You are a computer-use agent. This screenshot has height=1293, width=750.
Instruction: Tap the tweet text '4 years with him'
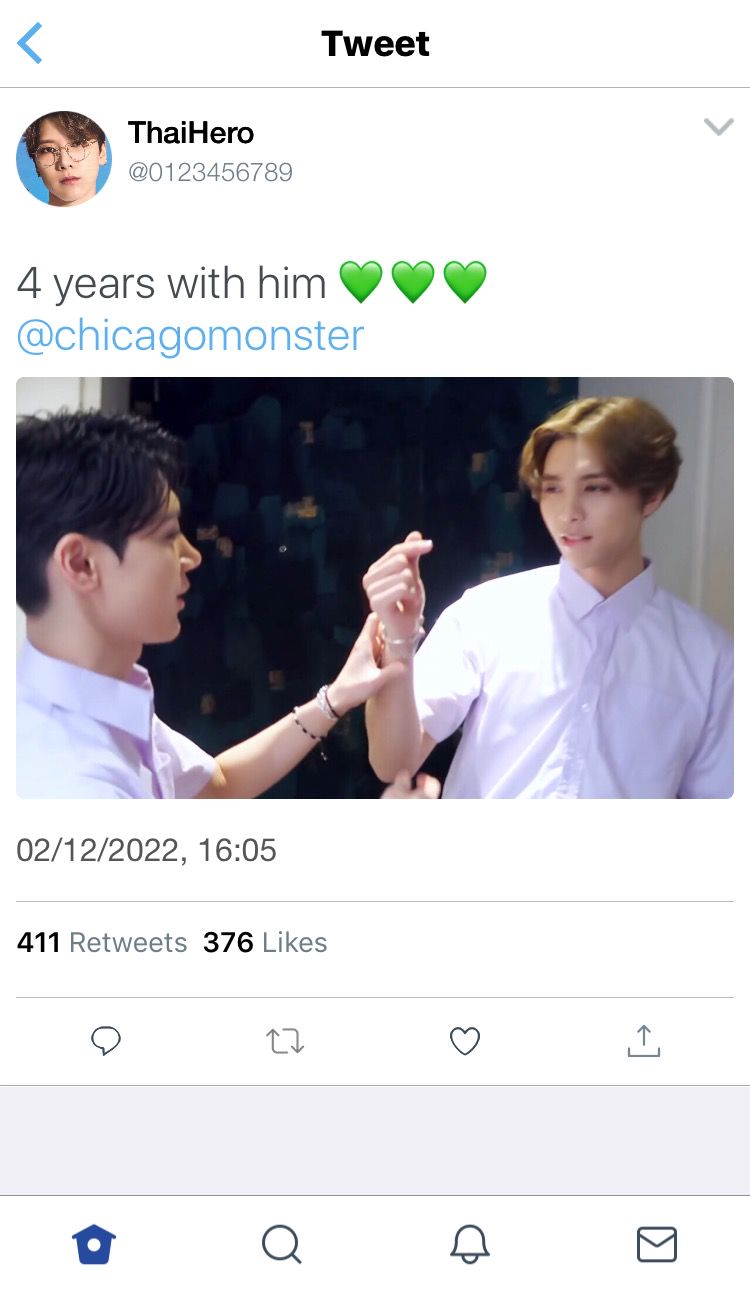click(171, 284)
